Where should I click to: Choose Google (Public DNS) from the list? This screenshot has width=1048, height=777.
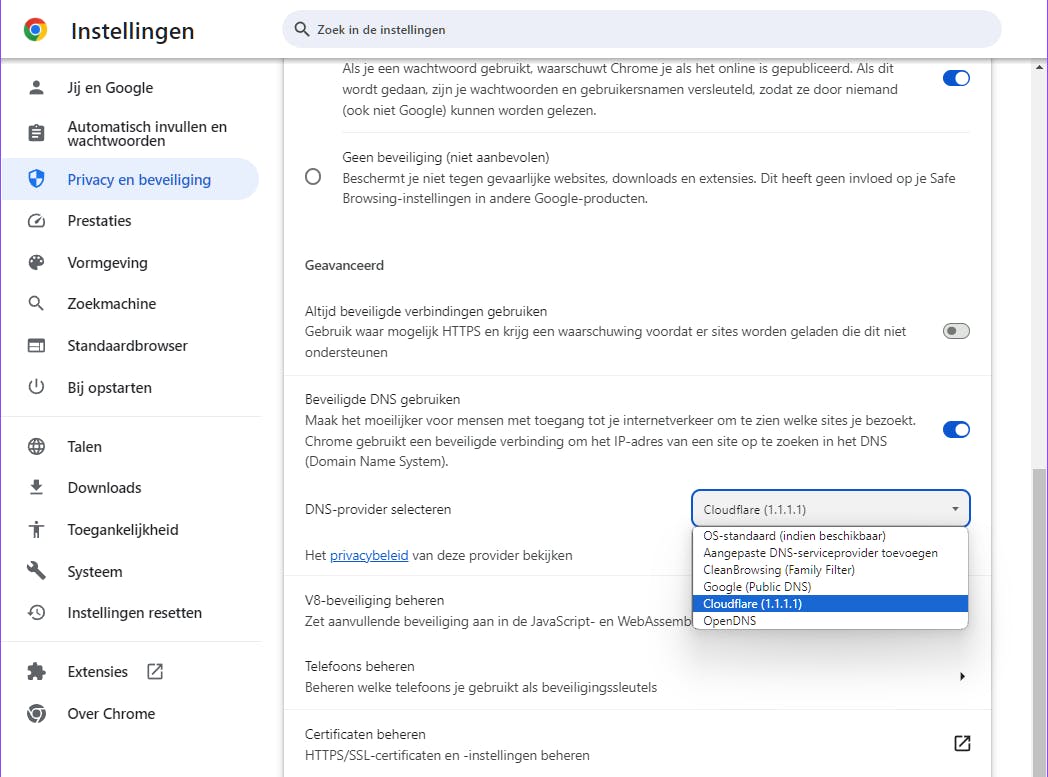click(x=757, y=587)
